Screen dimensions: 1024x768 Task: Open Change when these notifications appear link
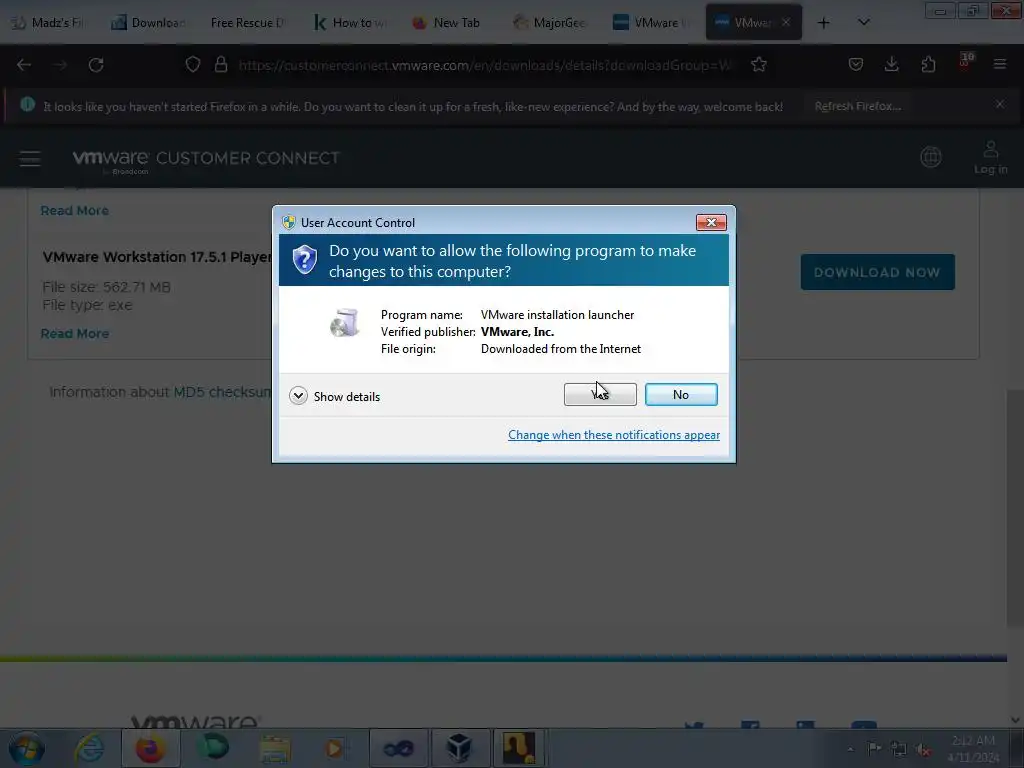(614, 435)
